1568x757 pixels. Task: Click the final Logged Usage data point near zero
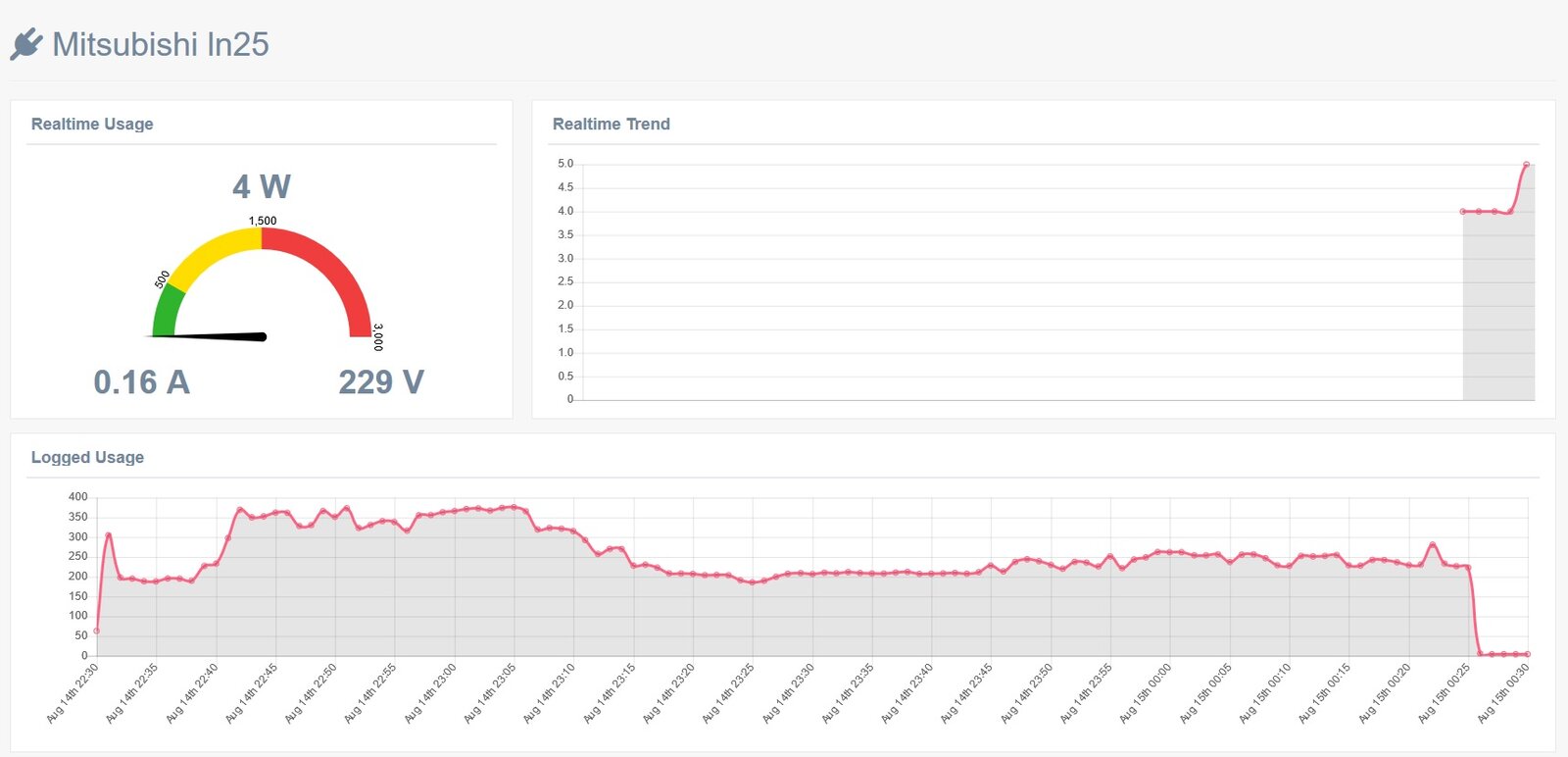coord(1527,654)
